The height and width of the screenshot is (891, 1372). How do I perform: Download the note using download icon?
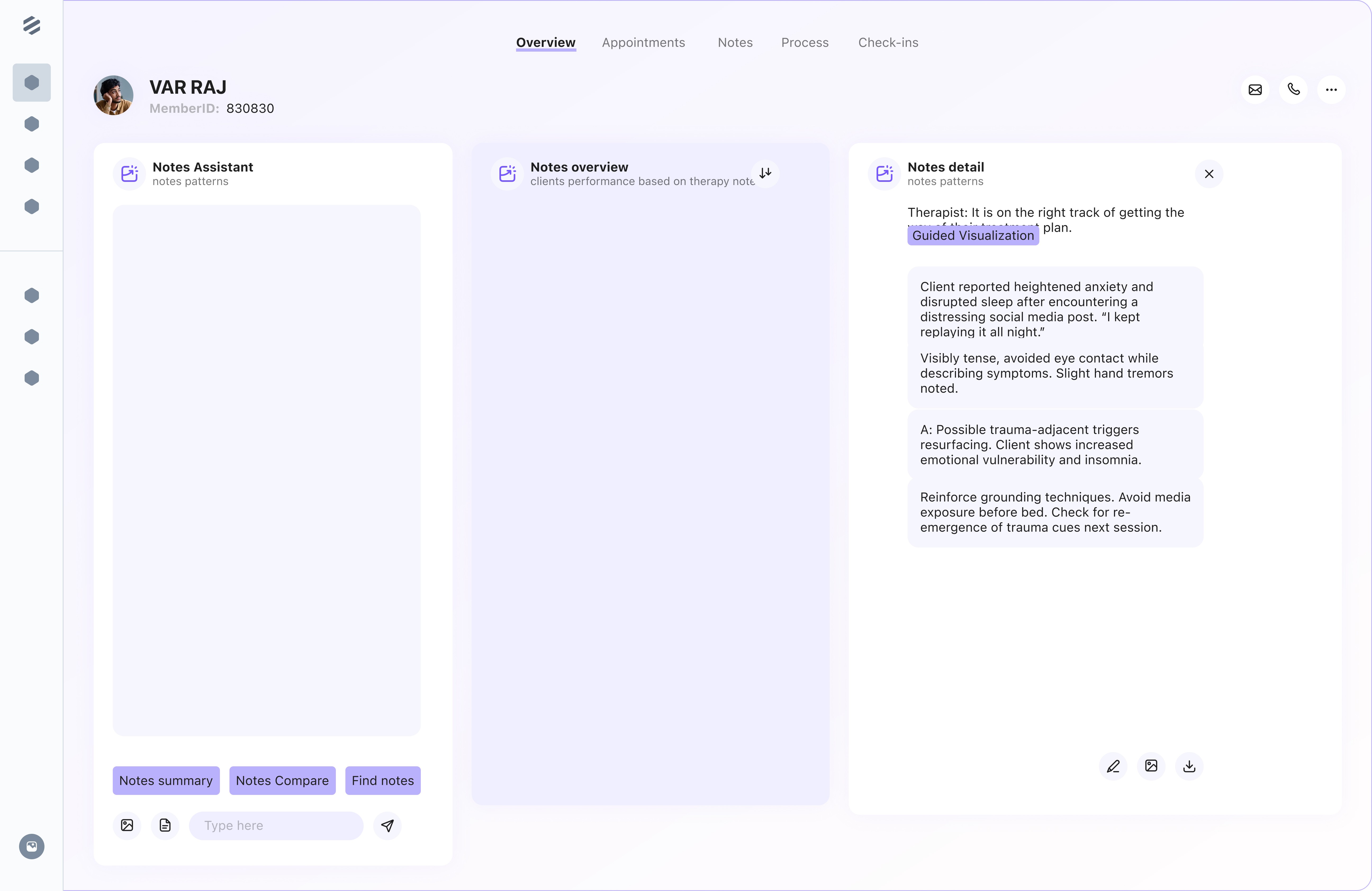click(x=1189, y=766)
